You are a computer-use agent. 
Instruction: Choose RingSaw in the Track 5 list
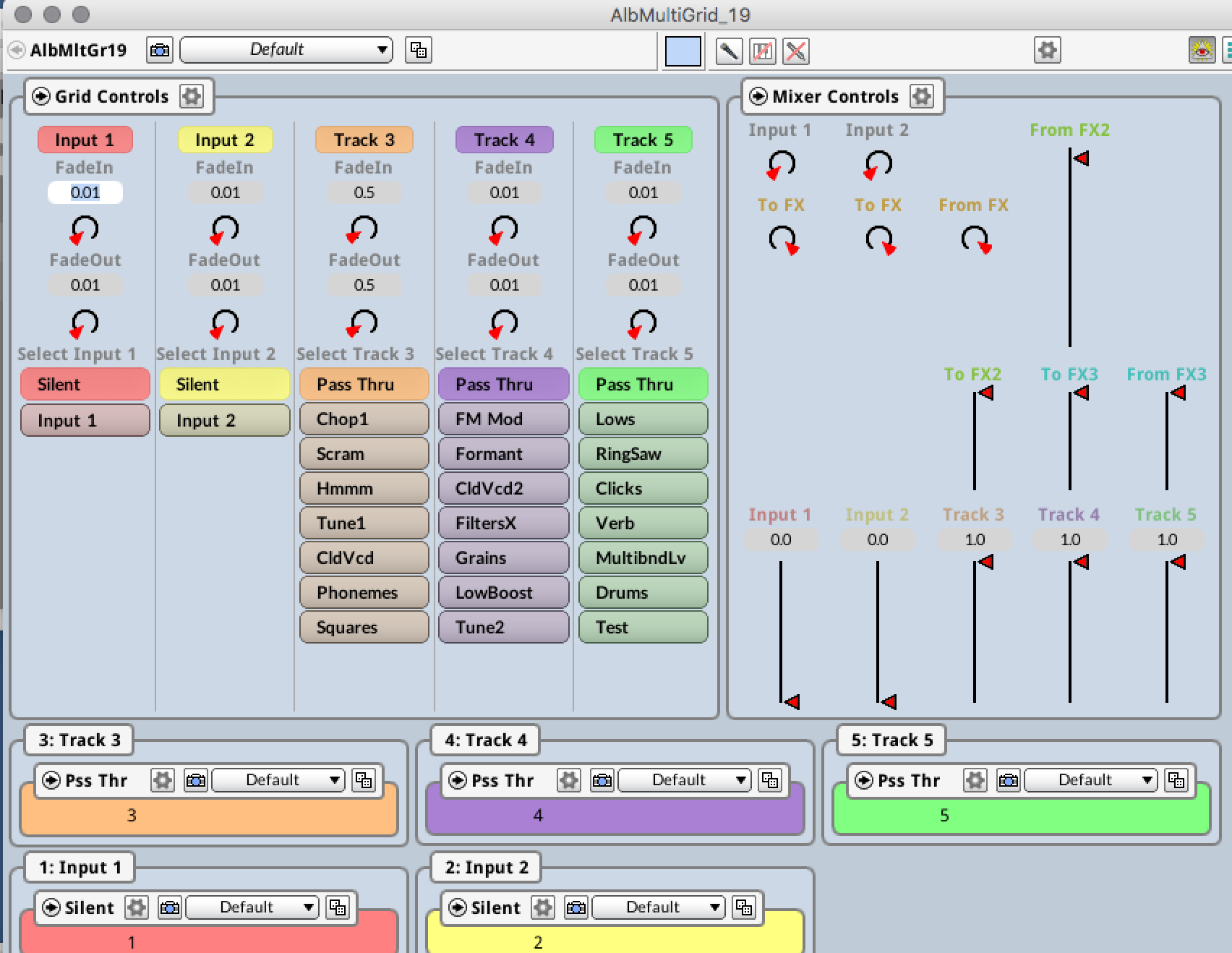click(643, 454)
